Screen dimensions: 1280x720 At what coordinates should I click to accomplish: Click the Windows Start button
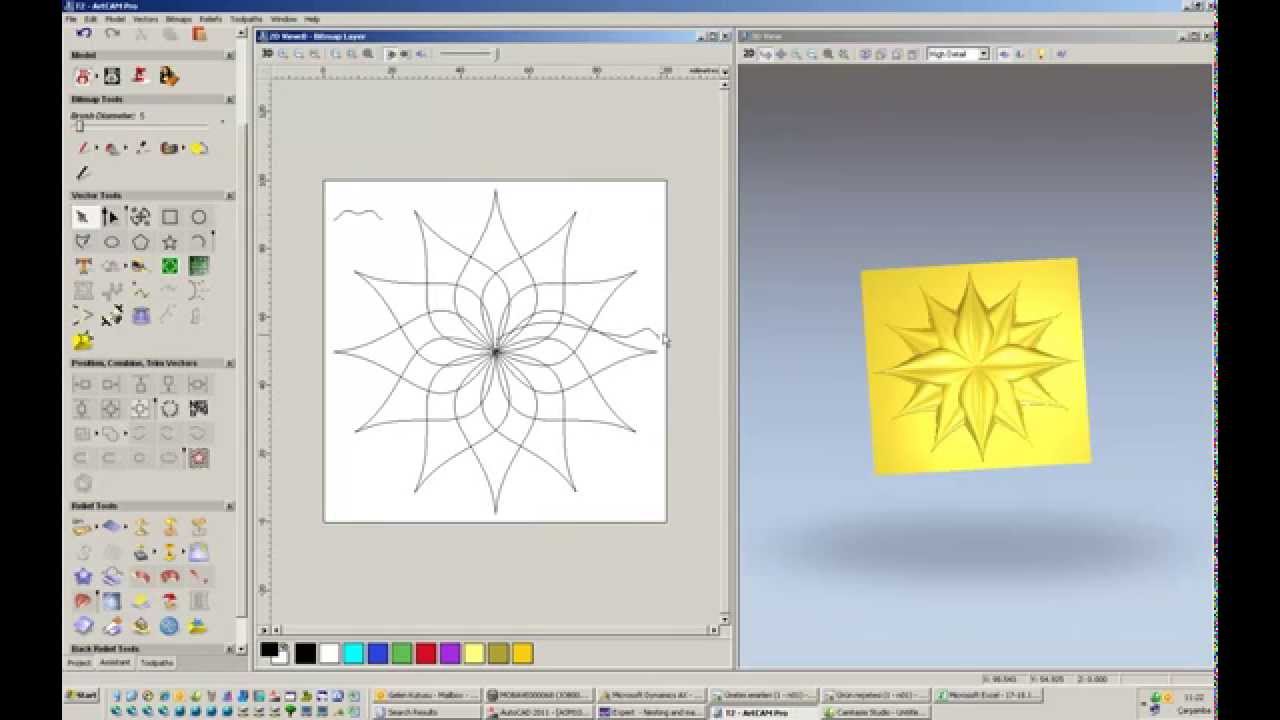82,695
